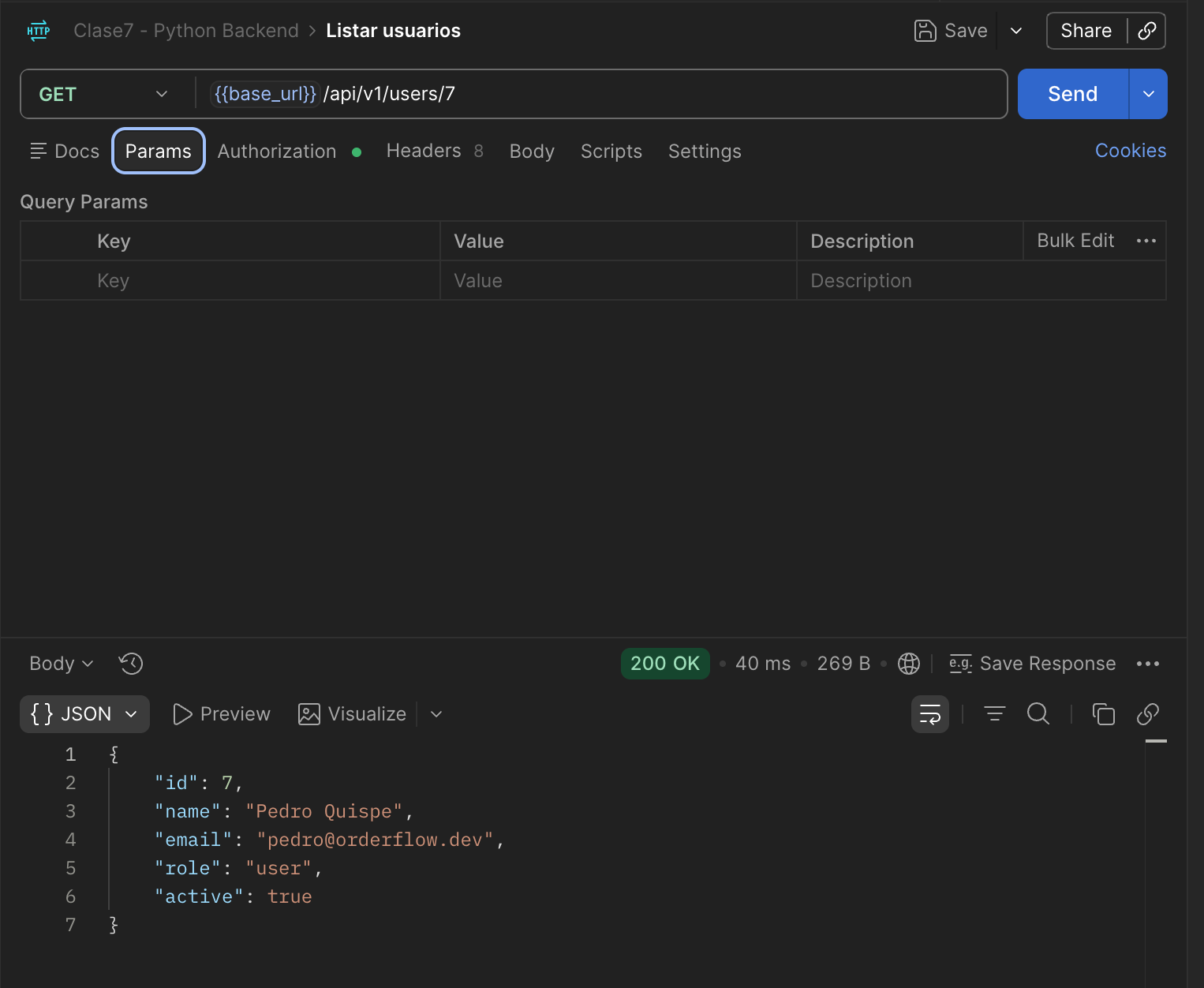Send the request
Screen dimensions: 1204x988
(x=1073, y=94)
